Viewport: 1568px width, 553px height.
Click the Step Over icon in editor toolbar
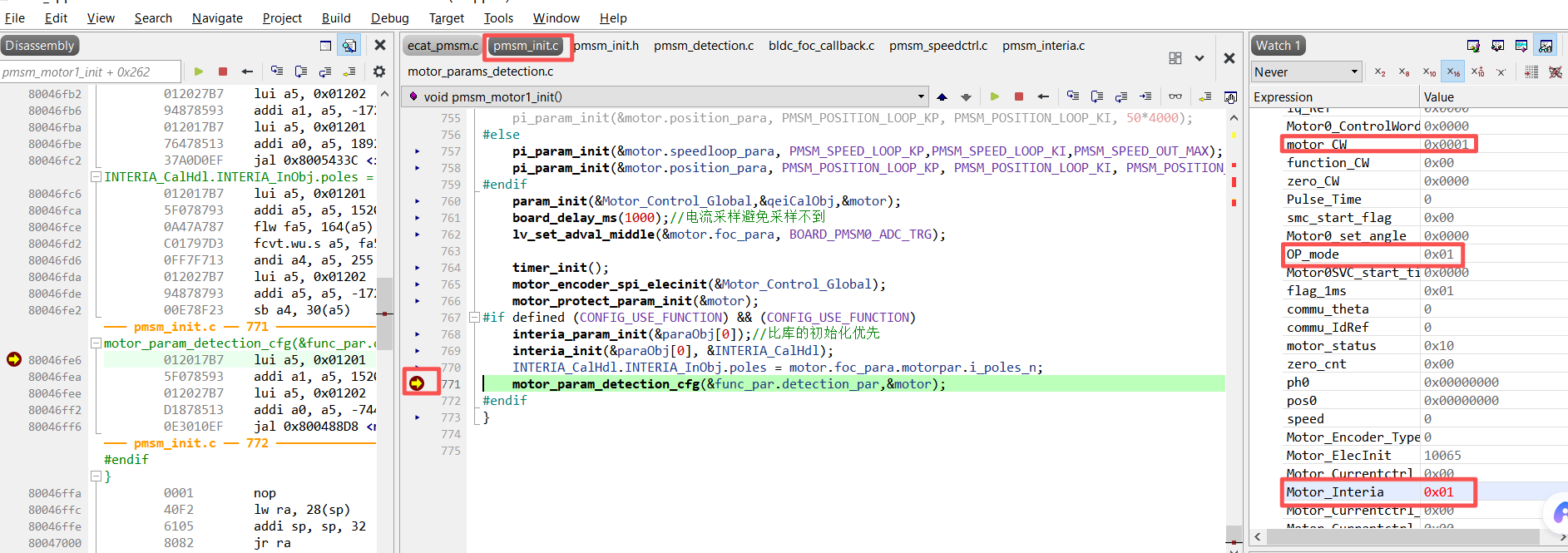pos(1097,97)
